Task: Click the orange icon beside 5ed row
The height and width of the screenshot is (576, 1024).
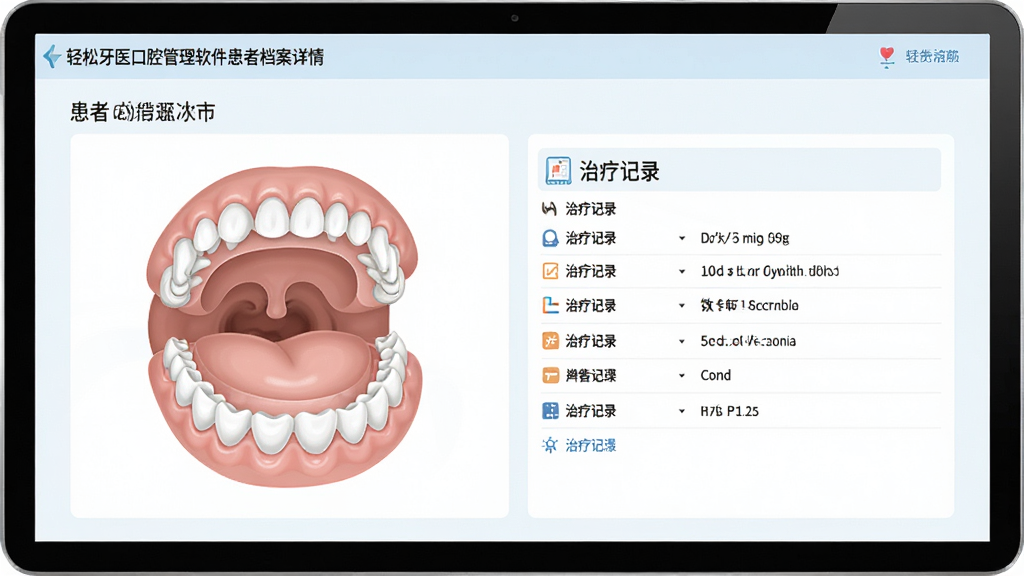Action: [551, 341]
